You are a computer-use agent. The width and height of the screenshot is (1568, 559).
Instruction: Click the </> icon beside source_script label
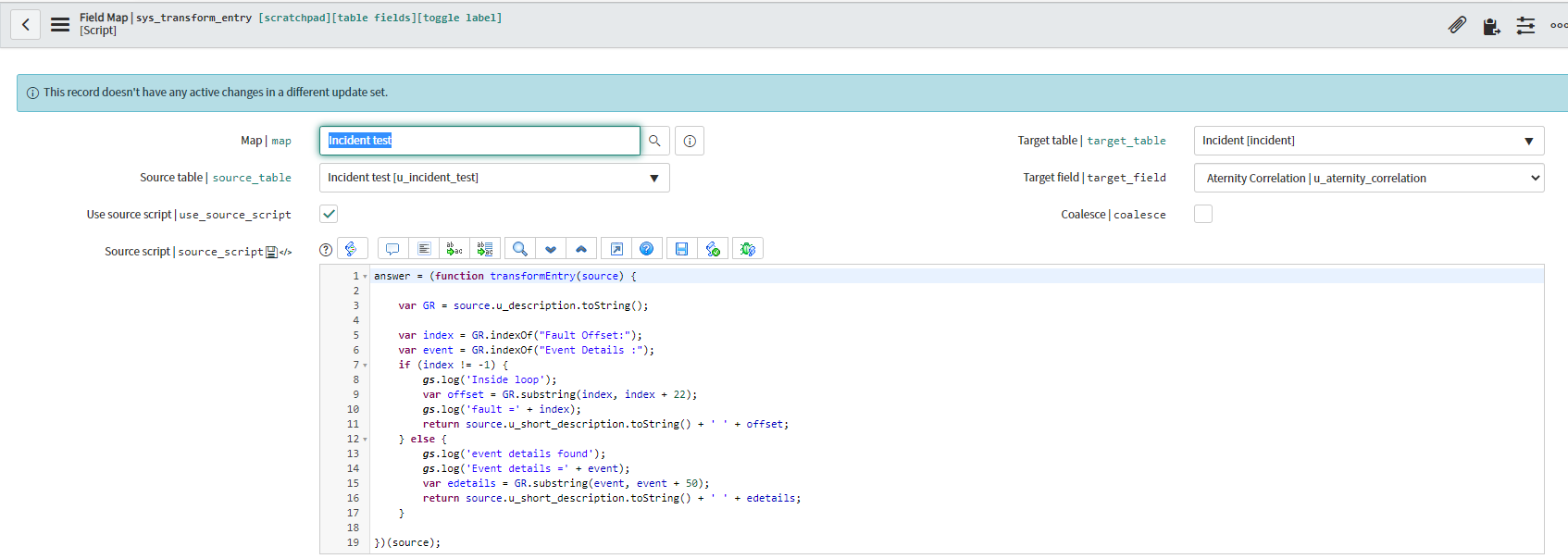click(x=285, y=252)
